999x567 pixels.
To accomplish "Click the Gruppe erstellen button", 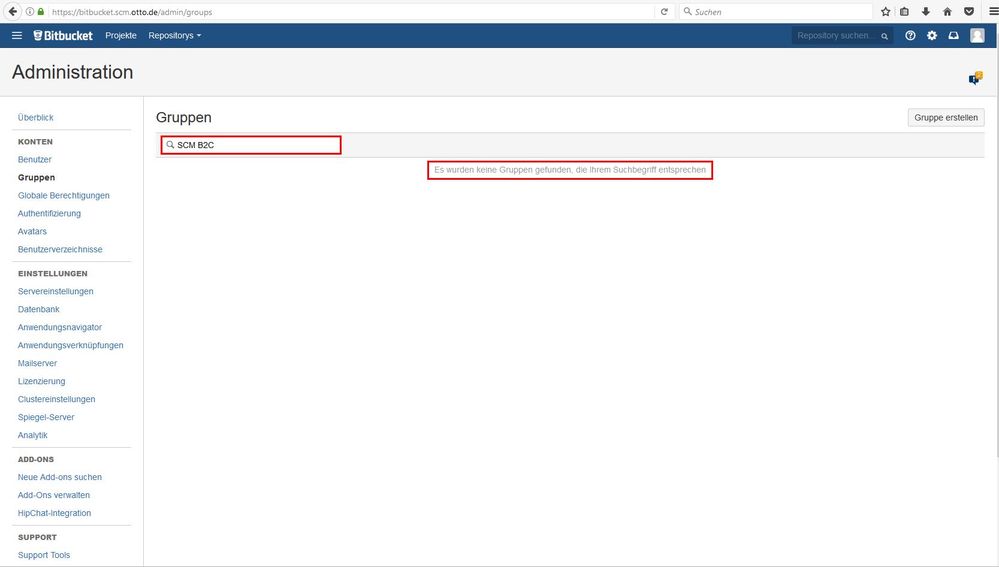I will coord(945,117).
